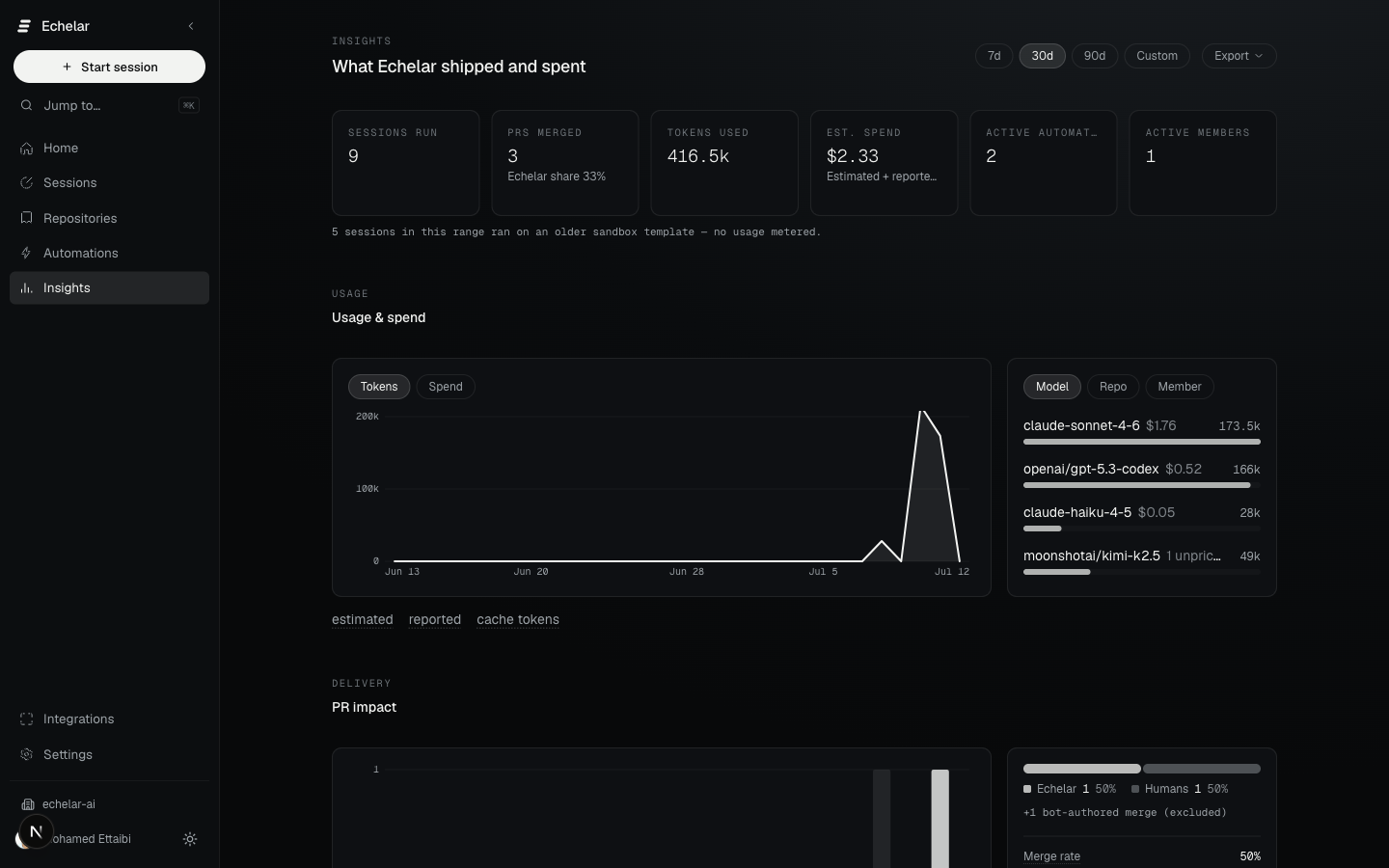Show breakdown by Repo
Image resolution: width=1389 pixels, height=868 pixels.
tap(1113, 387)
